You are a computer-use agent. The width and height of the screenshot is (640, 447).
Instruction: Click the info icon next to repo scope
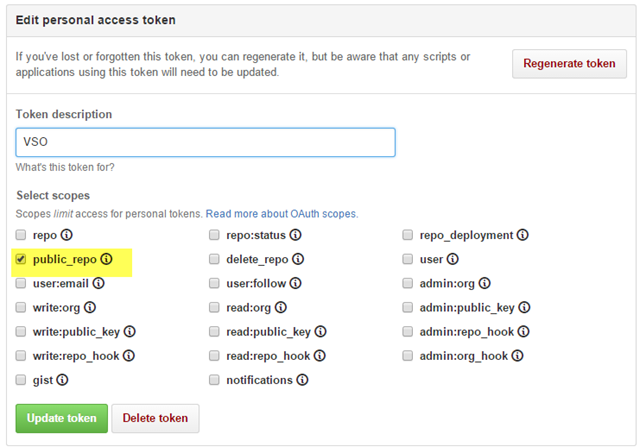(x=67, y=235)
